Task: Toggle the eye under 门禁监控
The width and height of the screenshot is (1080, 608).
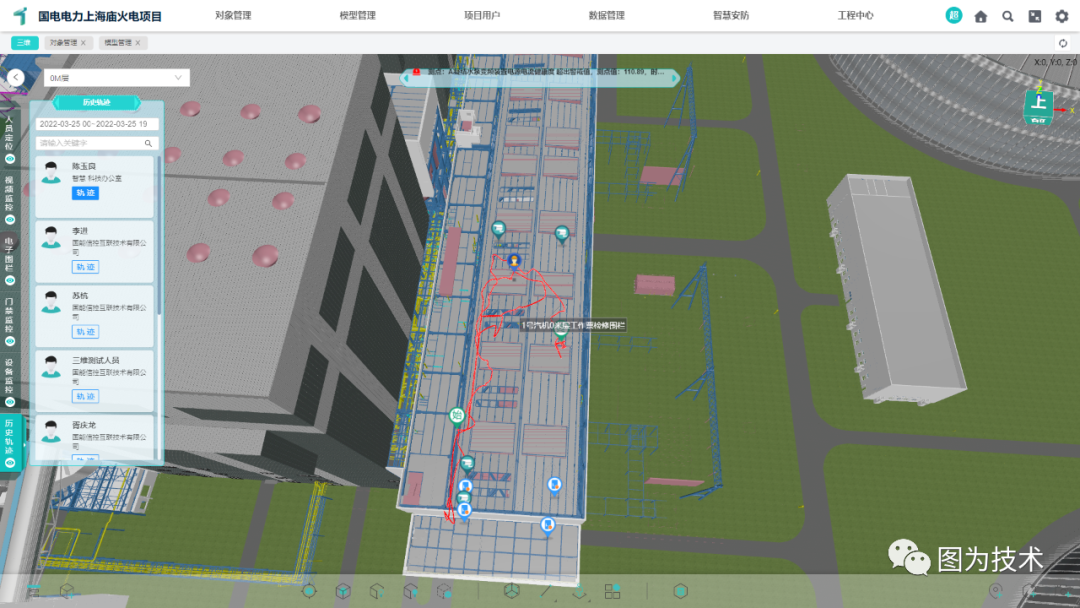Action: click(x=10, y=340)
